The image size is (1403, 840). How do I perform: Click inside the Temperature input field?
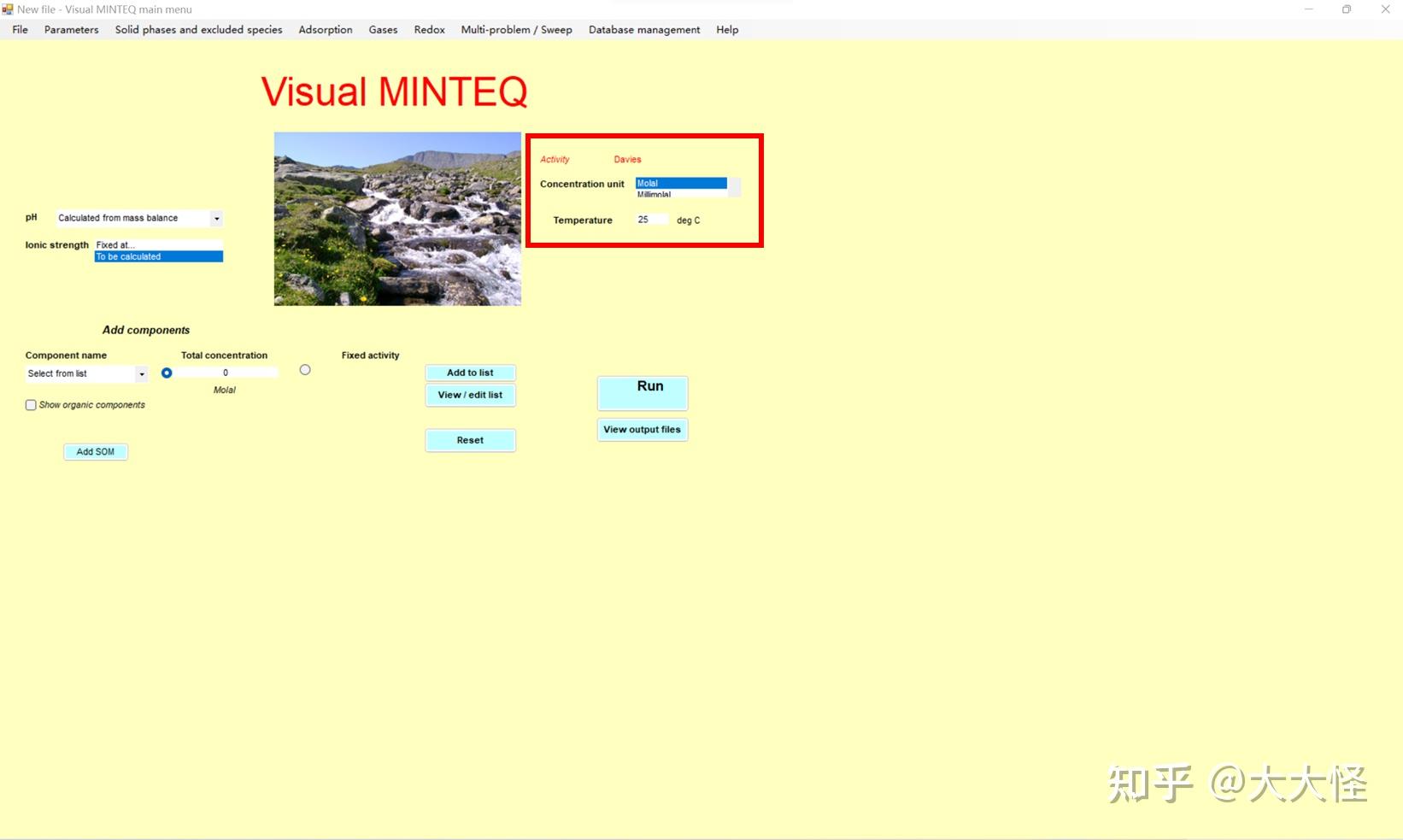(651, 219)
